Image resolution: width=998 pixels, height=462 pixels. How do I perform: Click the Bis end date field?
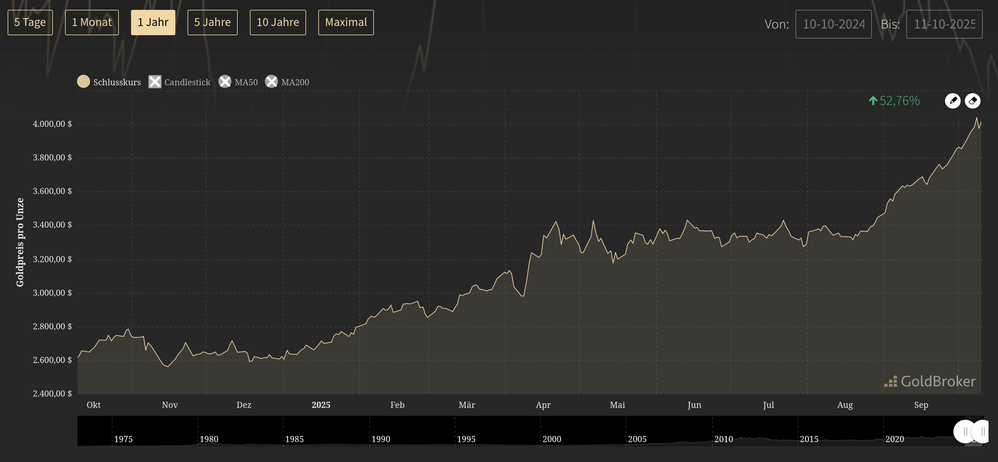(945, 24)
